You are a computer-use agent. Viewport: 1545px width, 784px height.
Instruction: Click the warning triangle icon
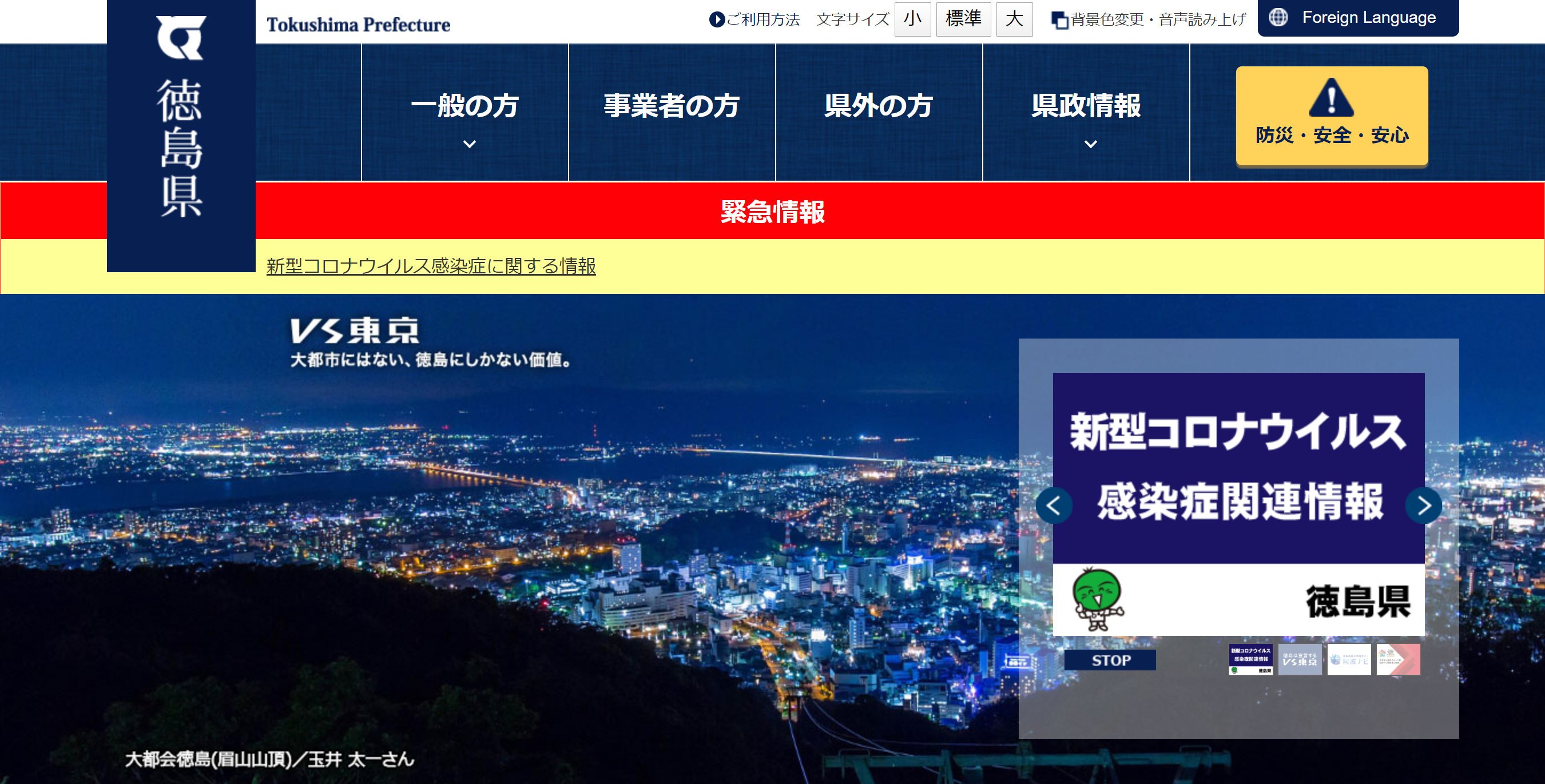click(1332, 97)
